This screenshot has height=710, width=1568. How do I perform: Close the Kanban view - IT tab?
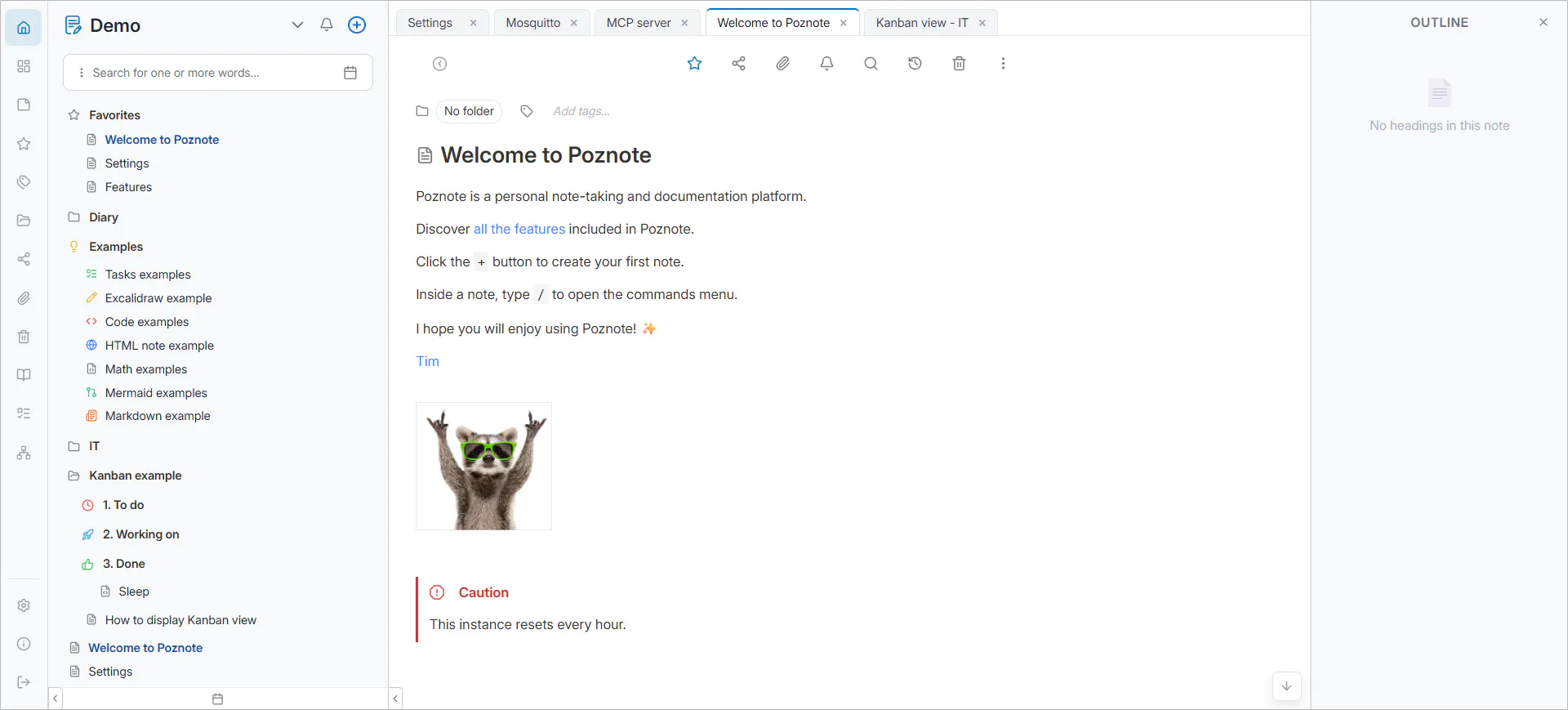click(x=982, y=23)
